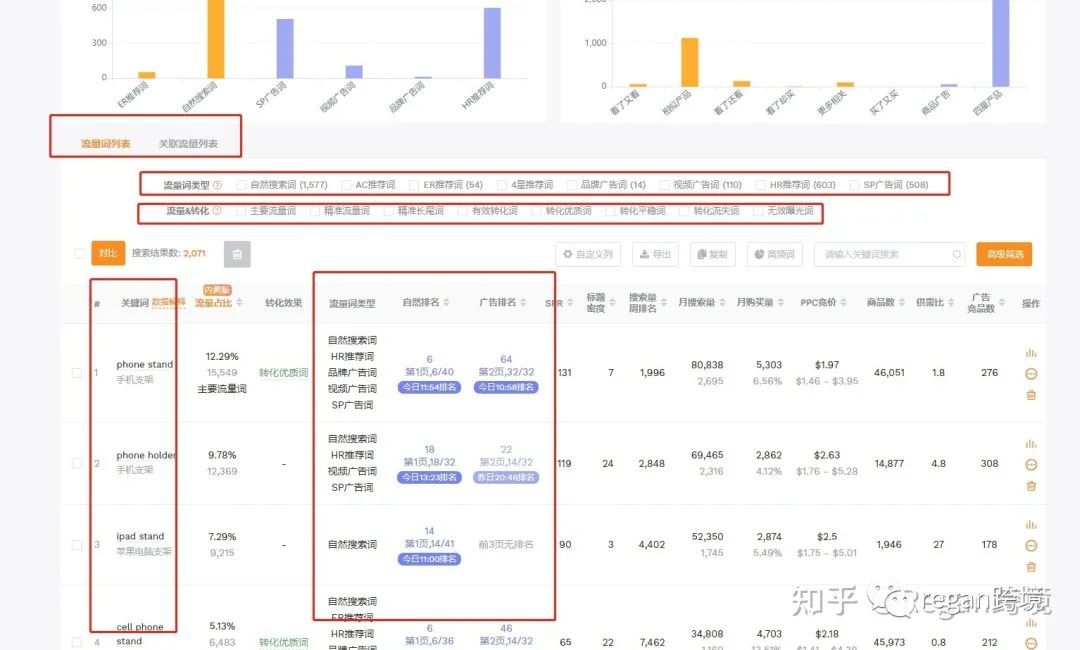Check the 无效曝光词 filter
Viewport: 1080px width, 650px height.
758,211
